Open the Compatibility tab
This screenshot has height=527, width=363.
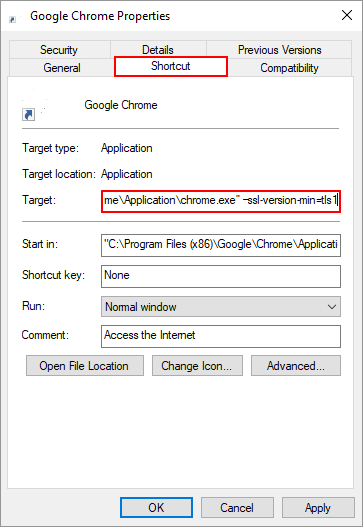(x=289, y=68)
